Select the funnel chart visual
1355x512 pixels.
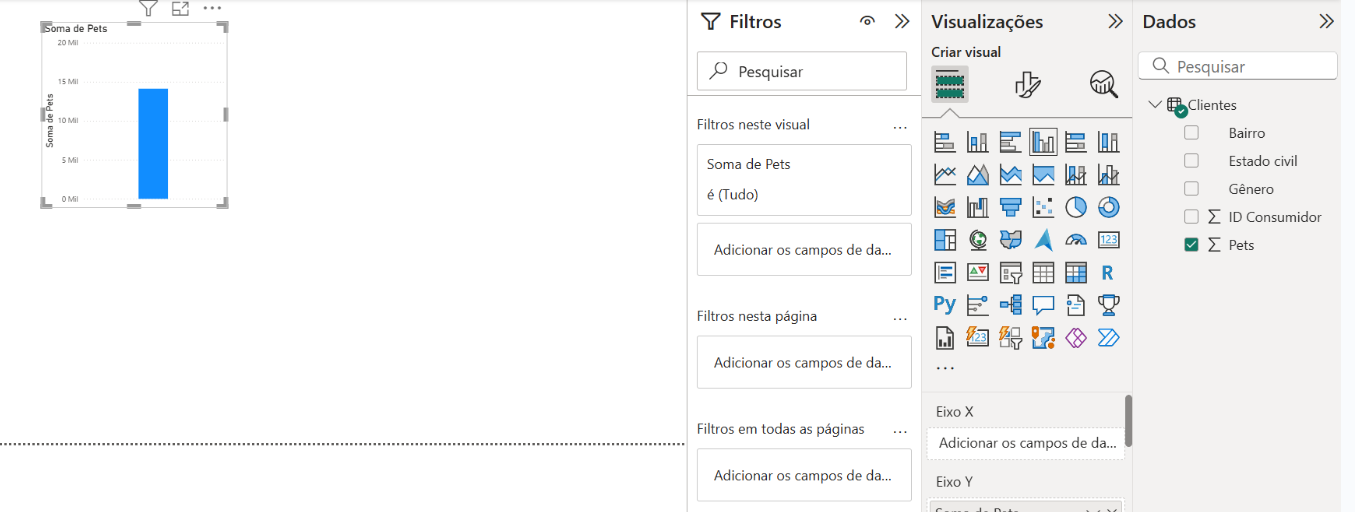pyautogui.click(x=1010, y=207)
